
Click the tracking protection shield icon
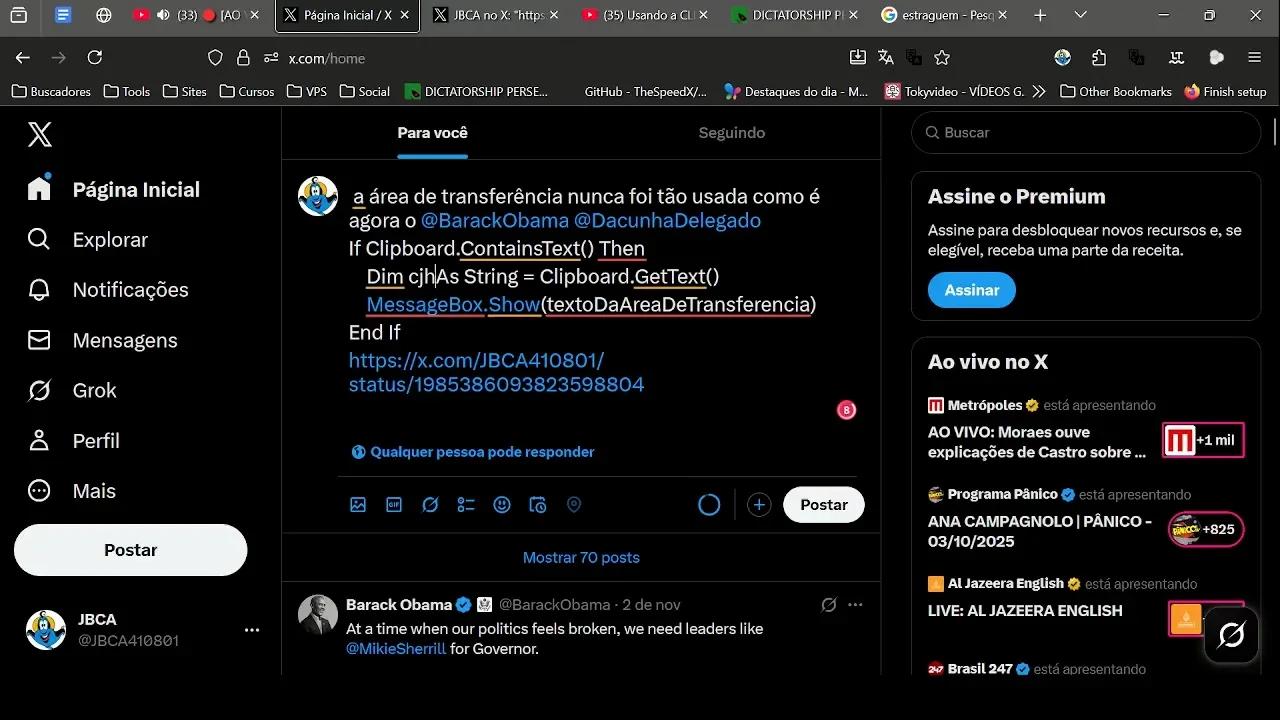215,58
